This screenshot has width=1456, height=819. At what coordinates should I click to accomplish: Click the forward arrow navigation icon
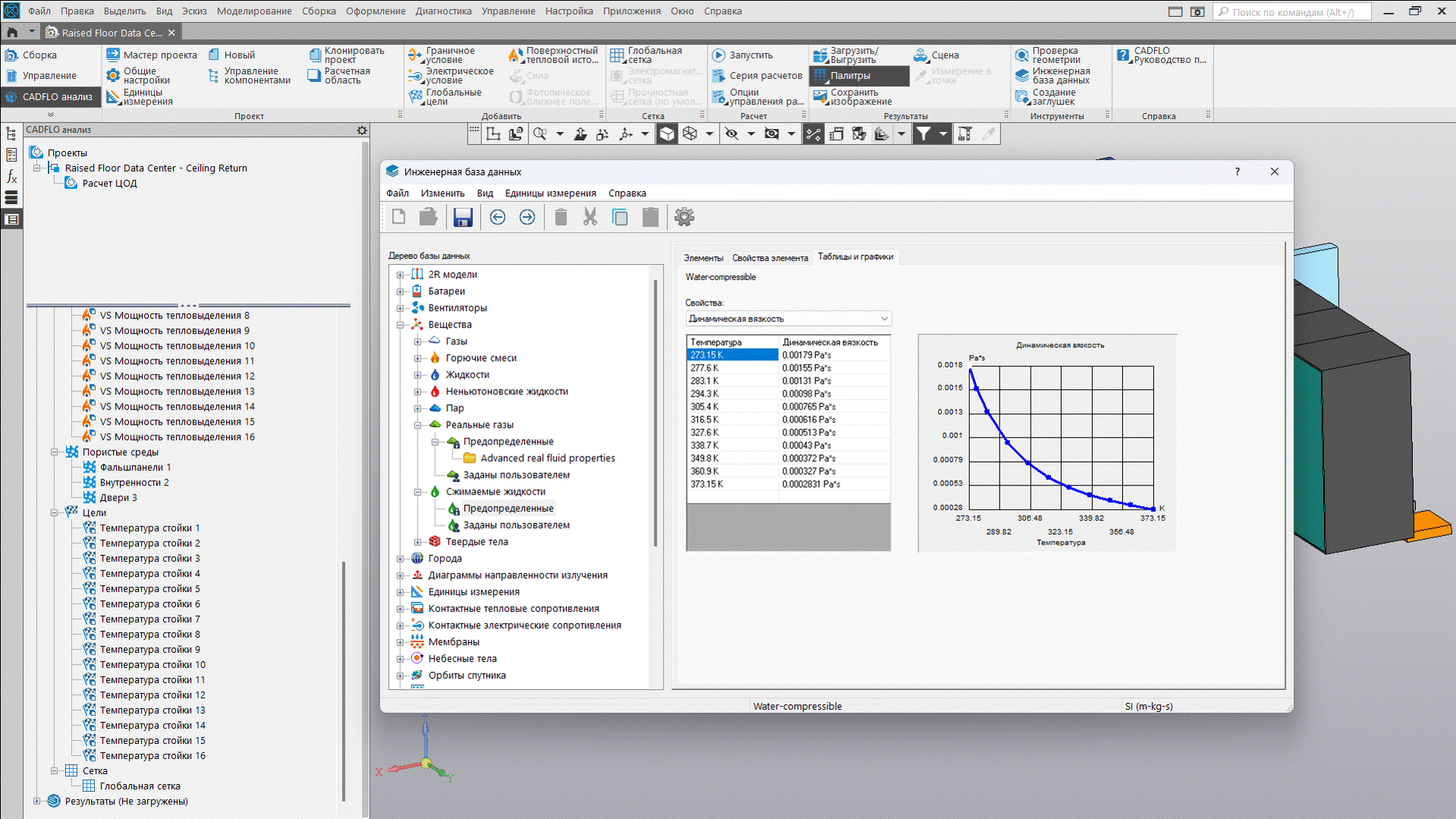(527, 218)
